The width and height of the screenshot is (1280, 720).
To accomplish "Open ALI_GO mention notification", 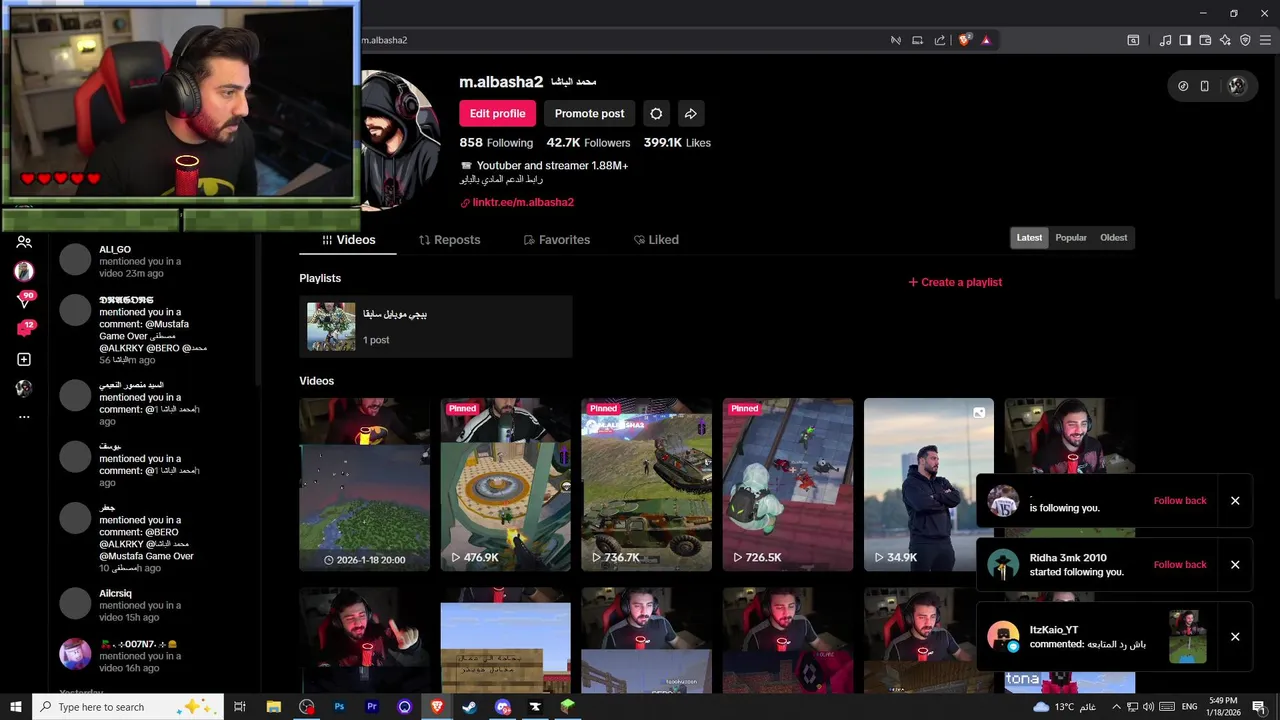I will [155, 261].
